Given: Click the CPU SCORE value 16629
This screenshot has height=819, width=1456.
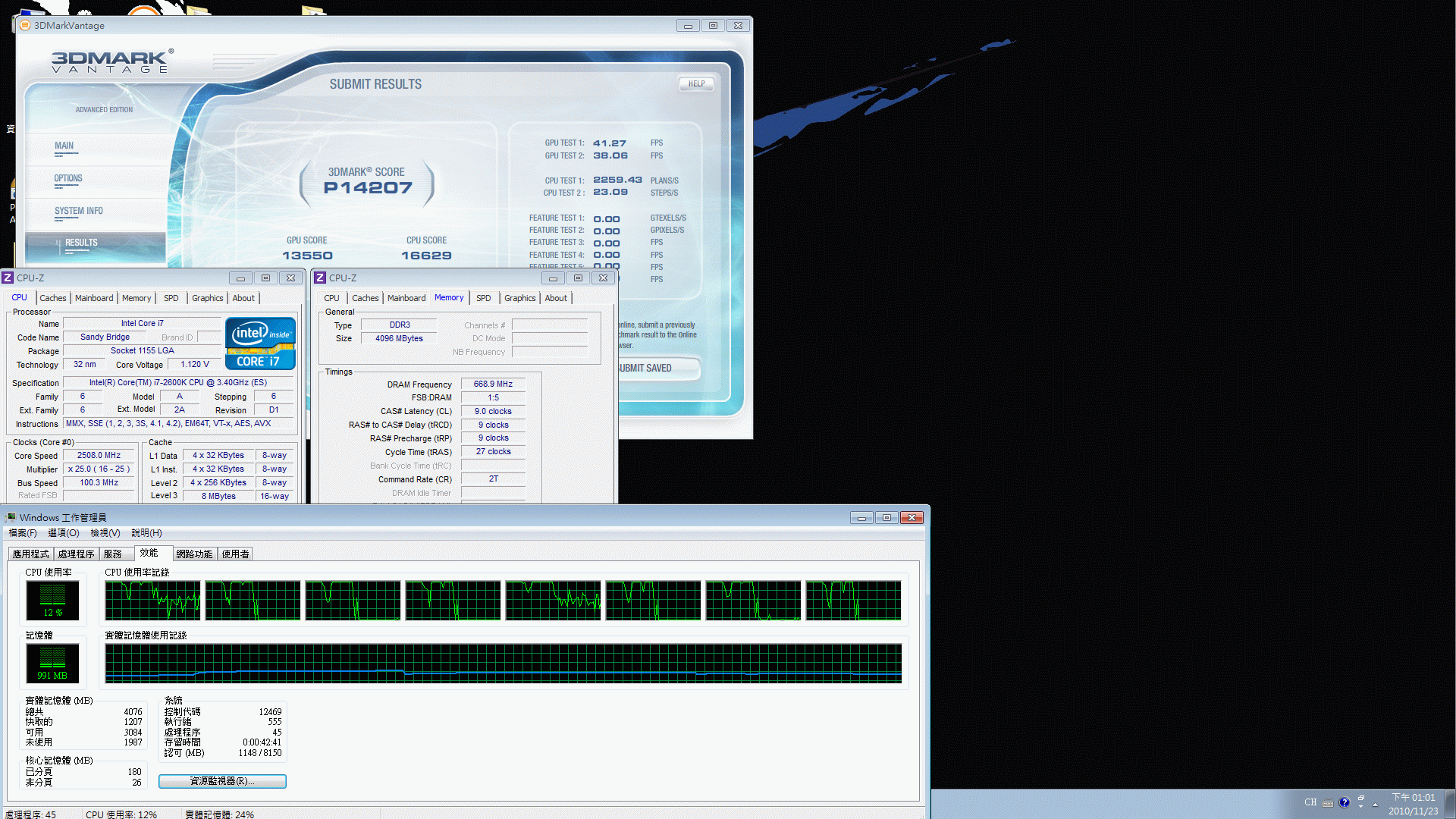Looking at the screenshot, I should click(x=426, y=256).
